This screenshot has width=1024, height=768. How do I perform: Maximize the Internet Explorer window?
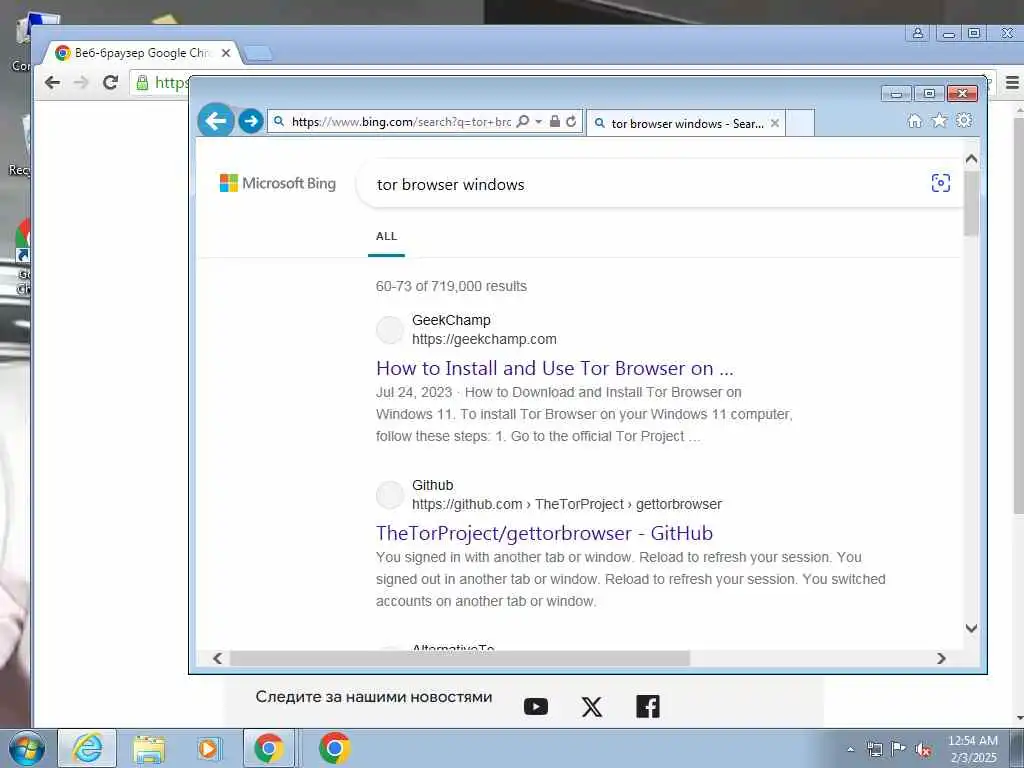coord(929,94)
